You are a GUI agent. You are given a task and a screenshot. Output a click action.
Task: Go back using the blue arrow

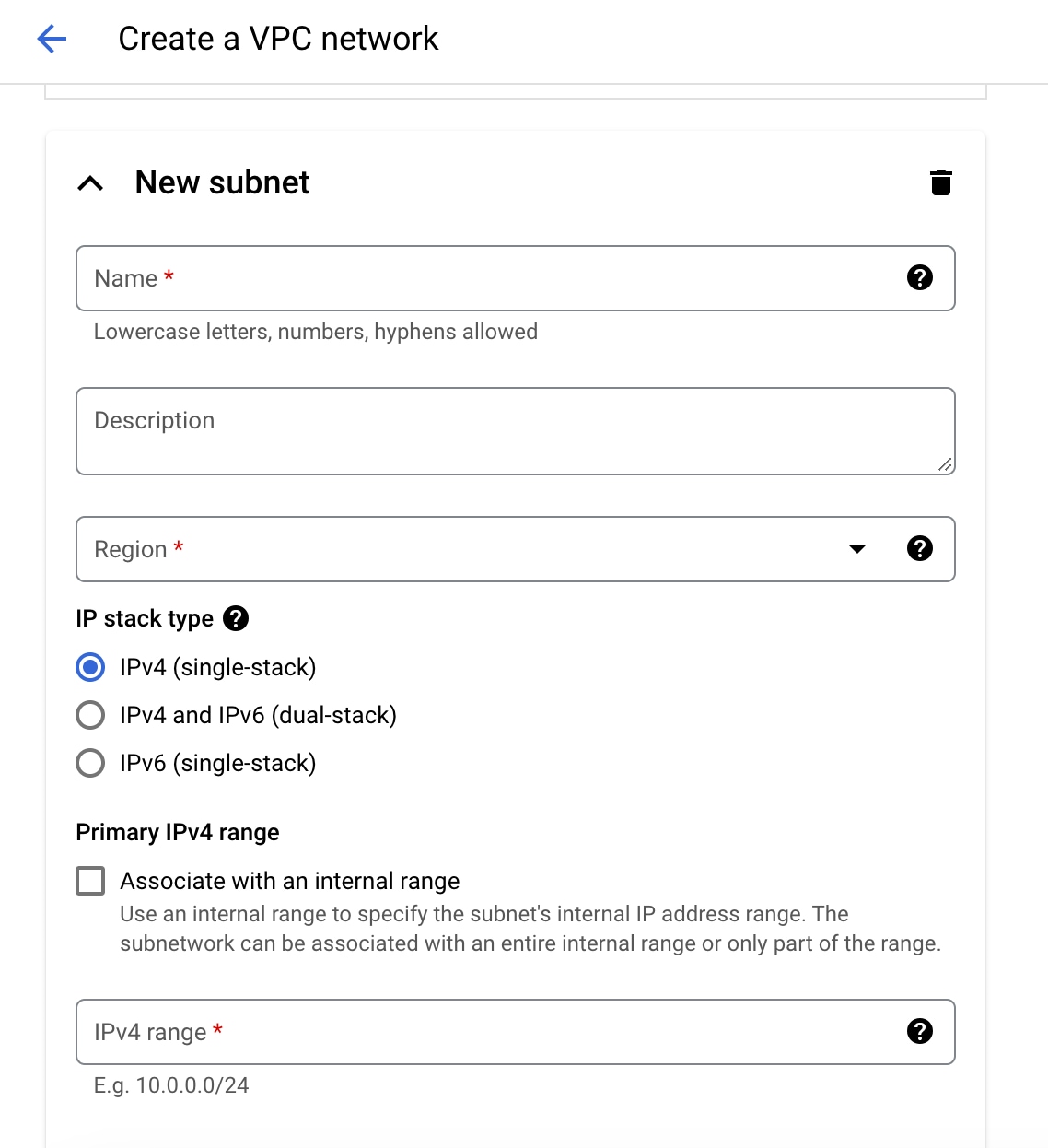click(52, 39)
